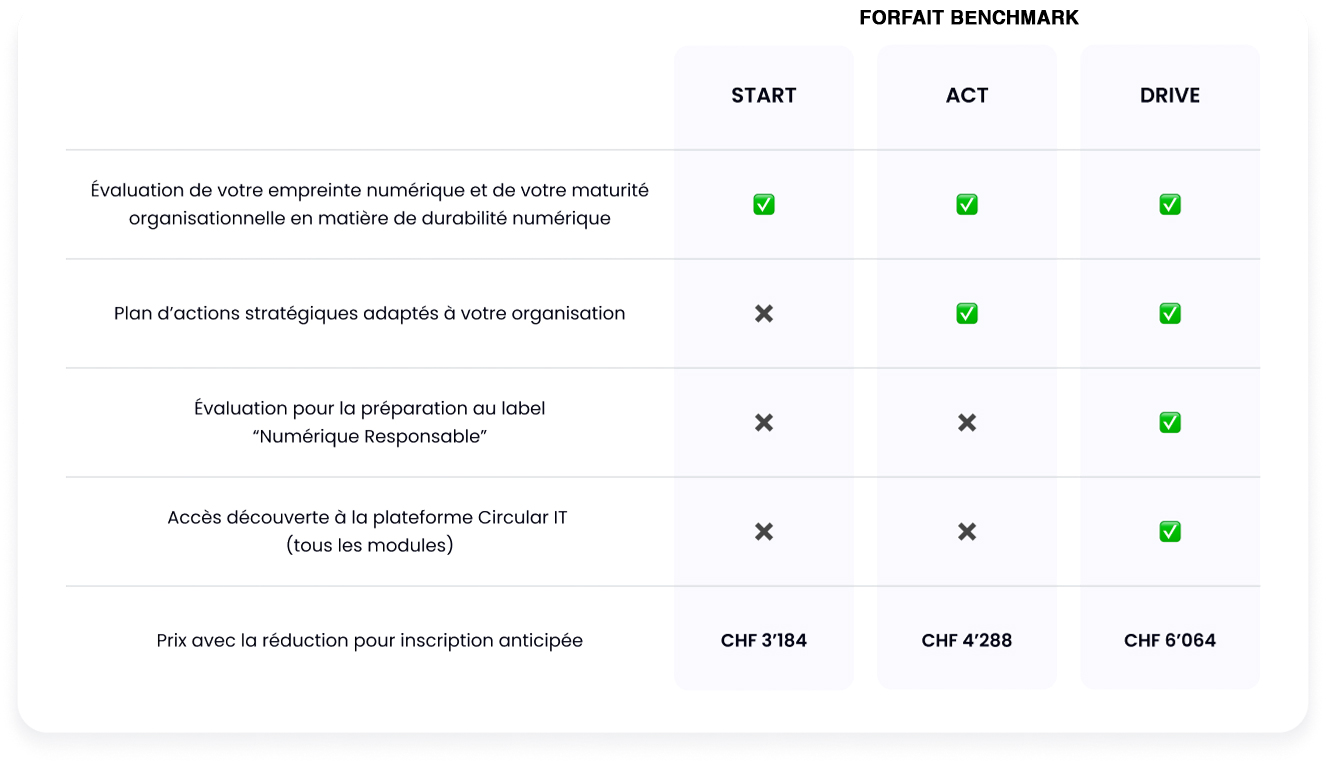1326x767 pixels.
Task: Select the DRIVE plan header
Action: pyautogui.click(x=1170, y=96)
